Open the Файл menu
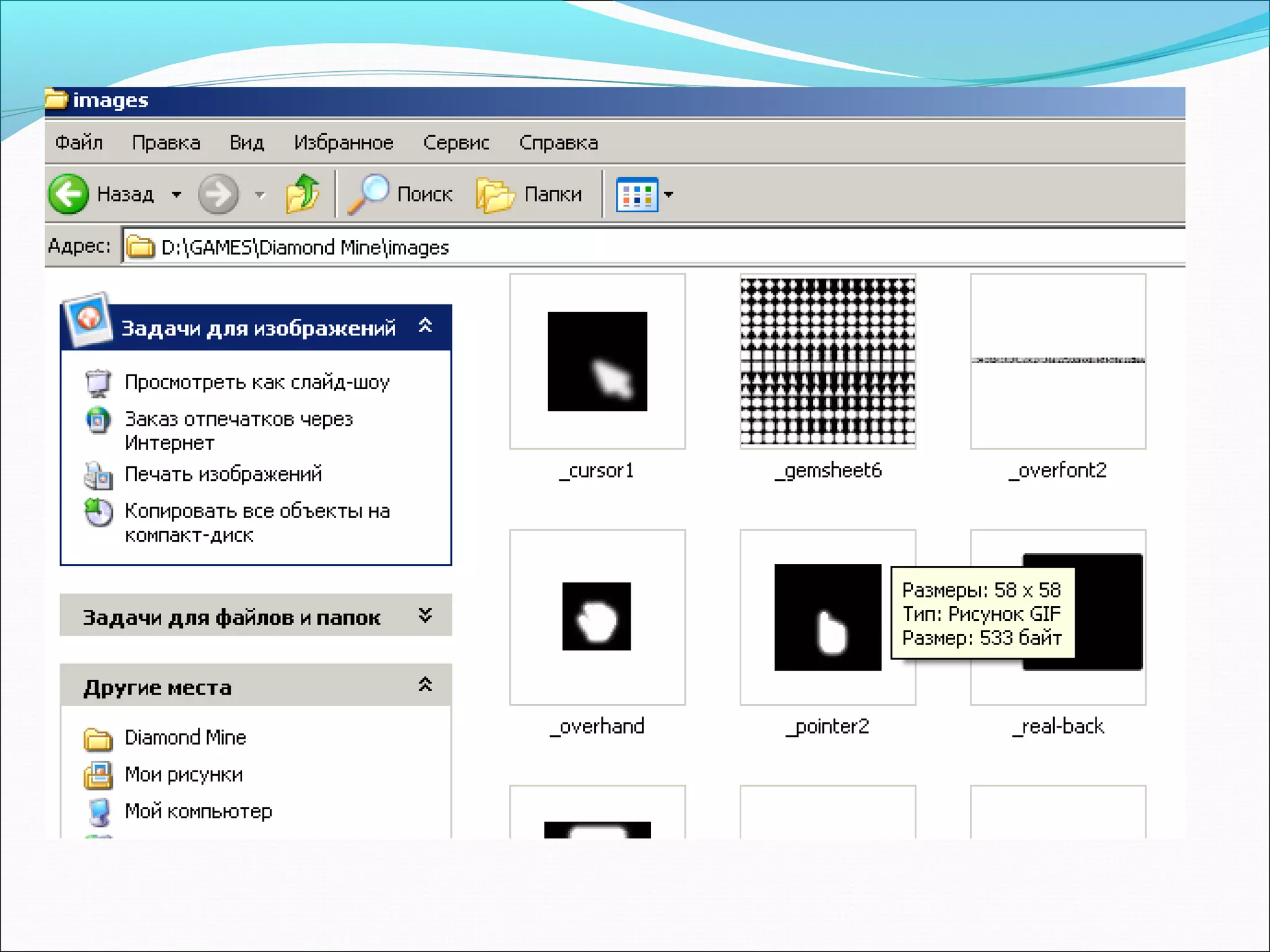This screenshot has width=1270, height=952. (79, 143)
